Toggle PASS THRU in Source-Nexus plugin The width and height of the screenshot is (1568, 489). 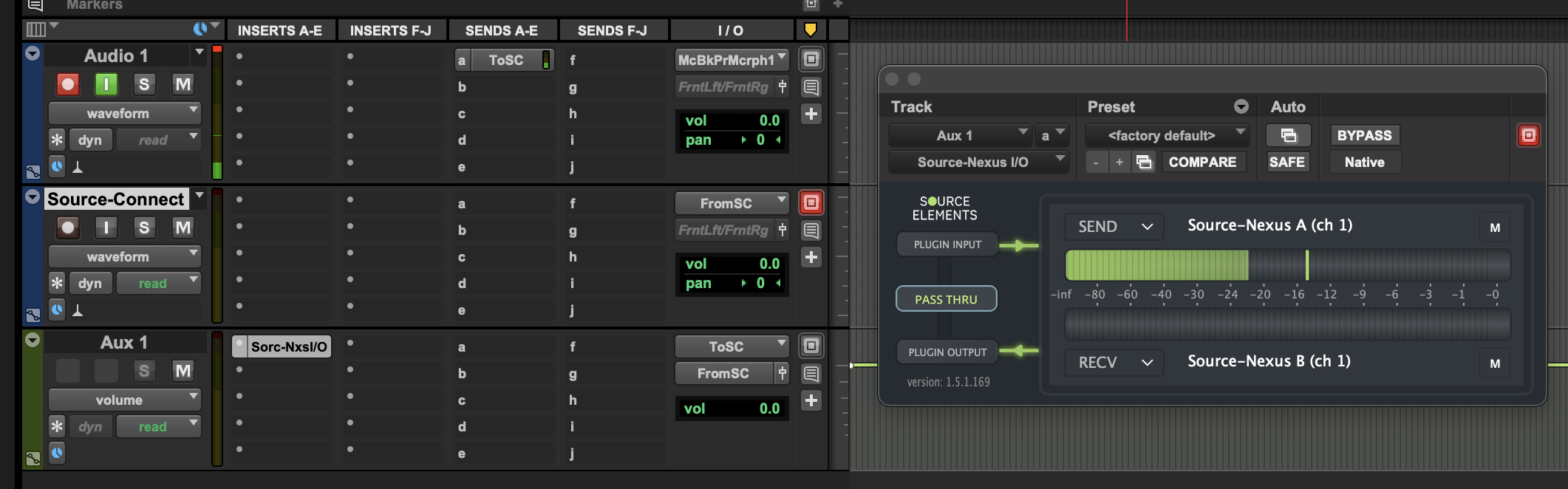pyautogui.click(x=946, y=299)
